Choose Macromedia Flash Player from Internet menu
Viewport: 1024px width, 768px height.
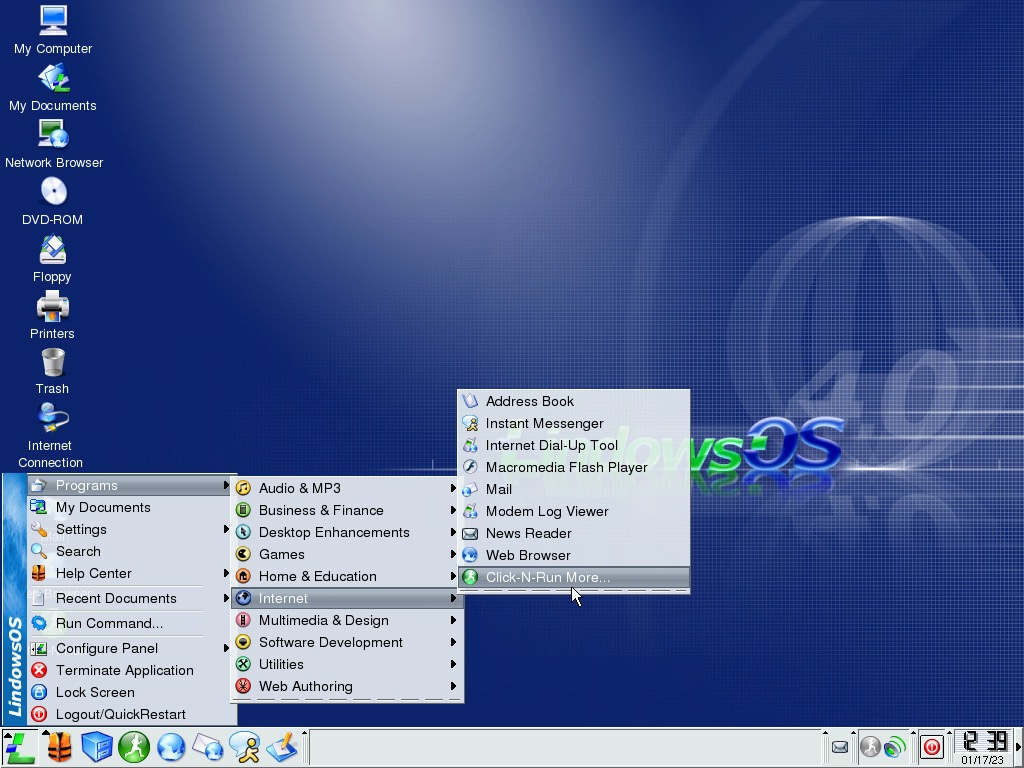tap(566, 467)
